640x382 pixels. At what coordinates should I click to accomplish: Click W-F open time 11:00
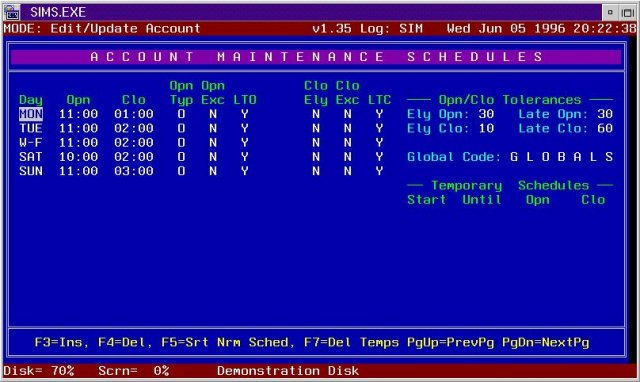click(x=78, y=142)
